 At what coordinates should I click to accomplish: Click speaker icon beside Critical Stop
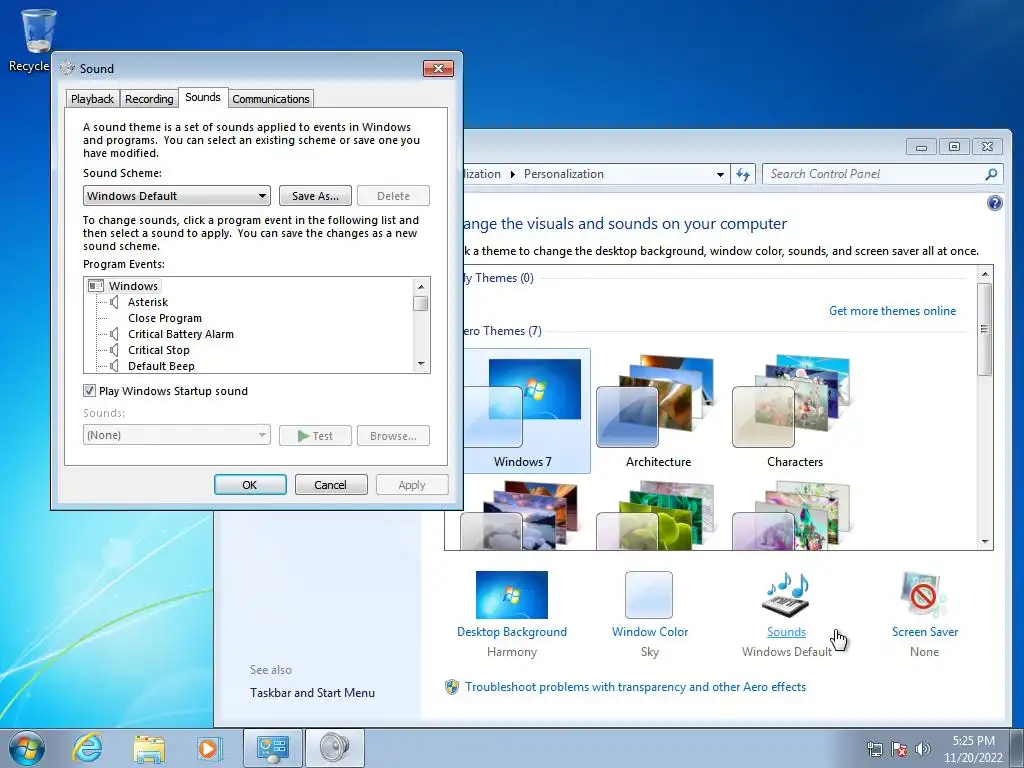click(114, 350)
